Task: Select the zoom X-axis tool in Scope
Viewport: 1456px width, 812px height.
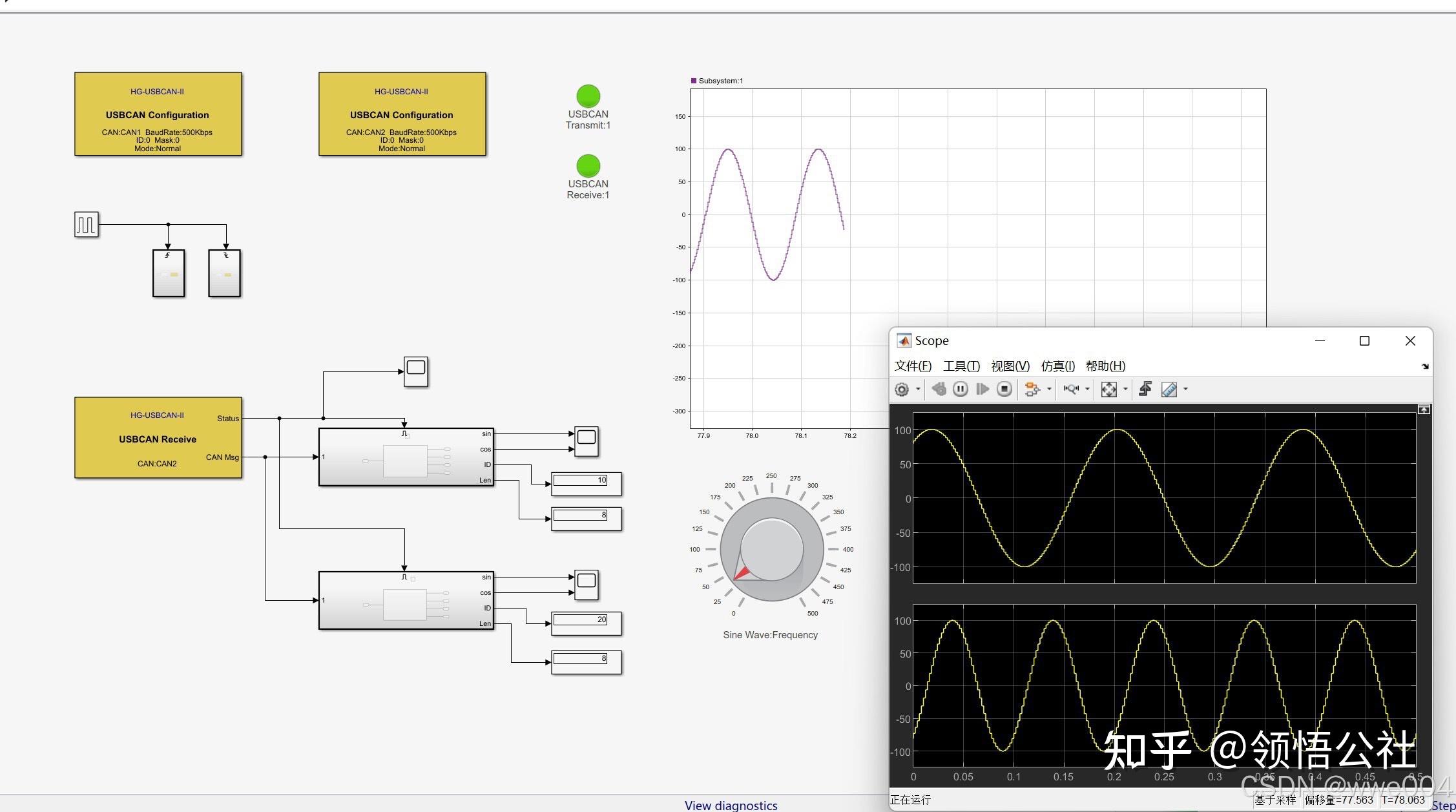Action: pos(1072,389)
